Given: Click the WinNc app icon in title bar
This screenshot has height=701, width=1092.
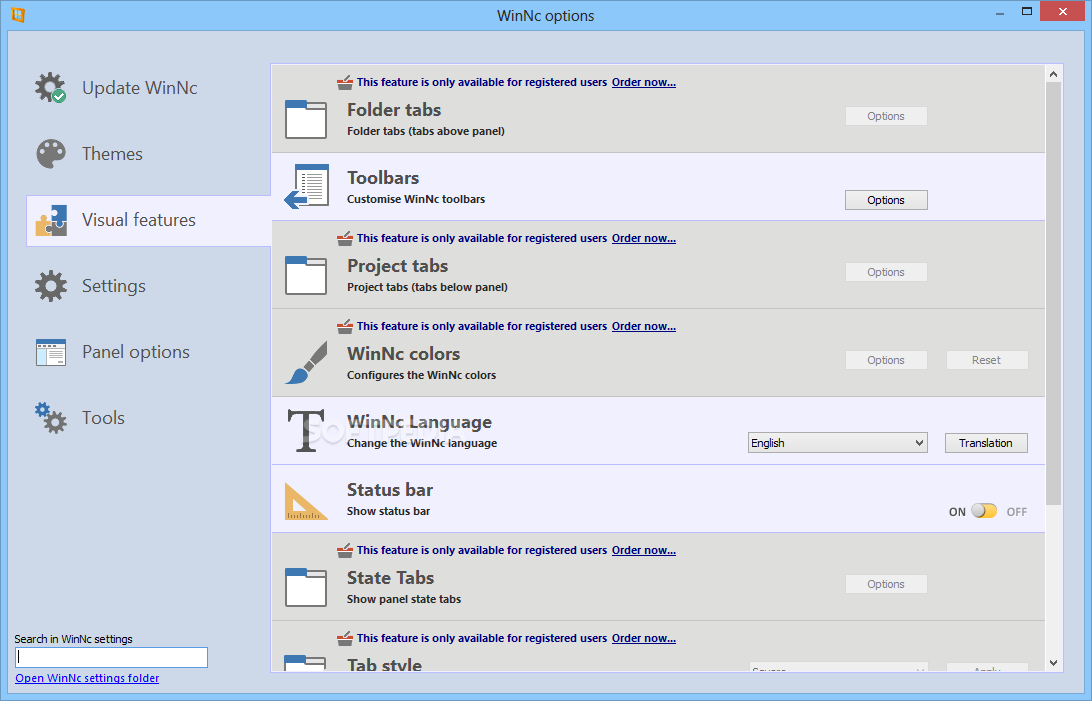Looking at the screenshot, I should (x=17, y=15).
